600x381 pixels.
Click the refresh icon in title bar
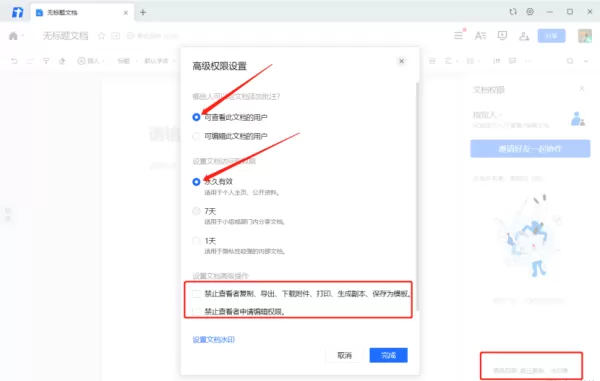click(513, 12)
